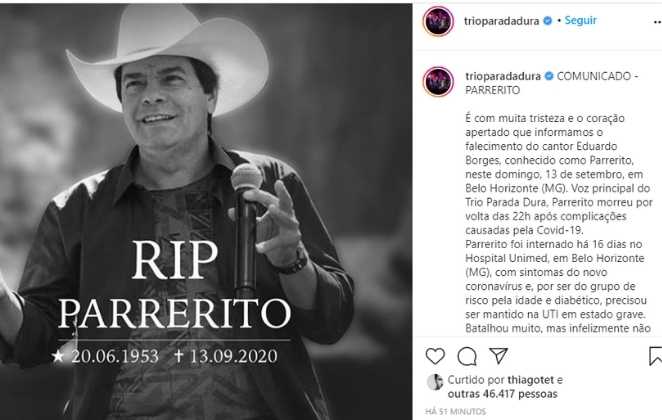
Task: Open comments with the speech bubble icon
Action: click(467, 357)
